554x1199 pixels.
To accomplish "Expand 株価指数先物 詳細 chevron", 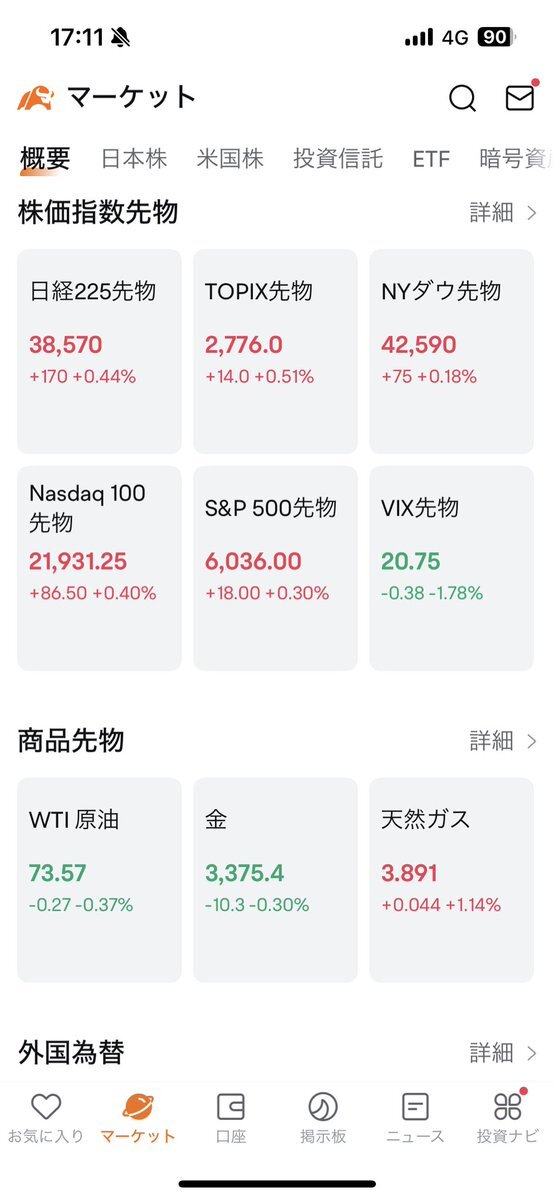I will coord(533,213).
